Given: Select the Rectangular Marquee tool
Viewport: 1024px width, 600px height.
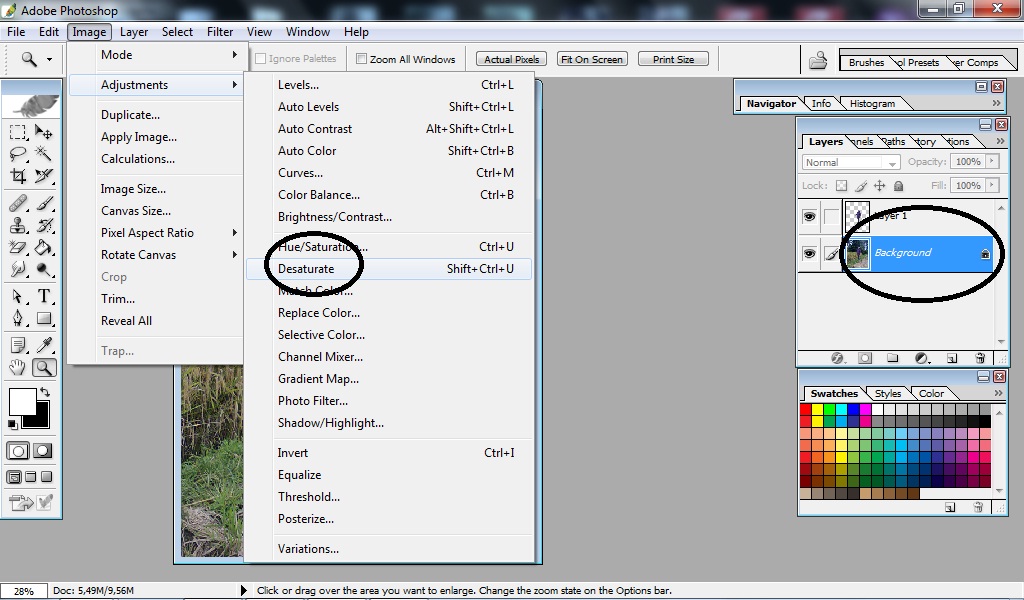Looking at the screenshot, I should coord(18,133).
